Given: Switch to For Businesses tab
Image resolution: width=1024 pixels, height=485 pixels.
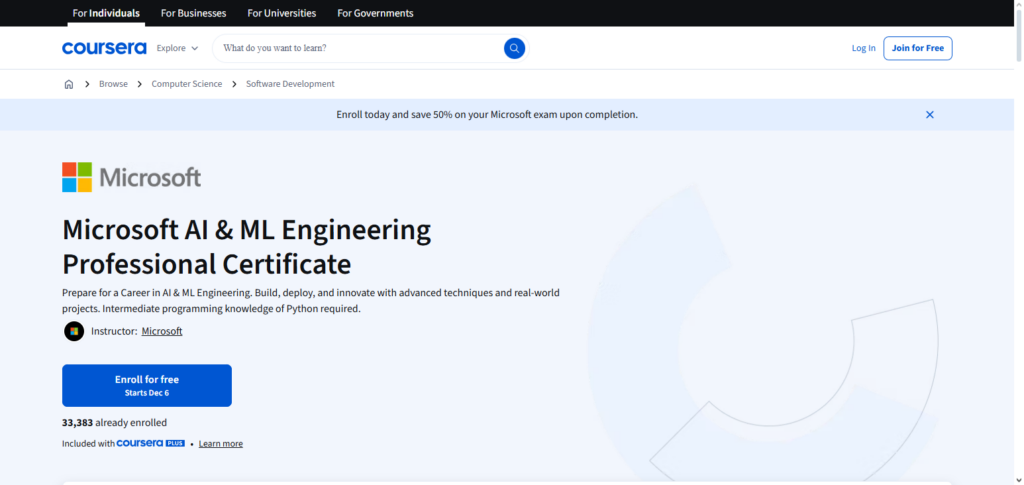Looking at the screenshot, I should [193, 13].
